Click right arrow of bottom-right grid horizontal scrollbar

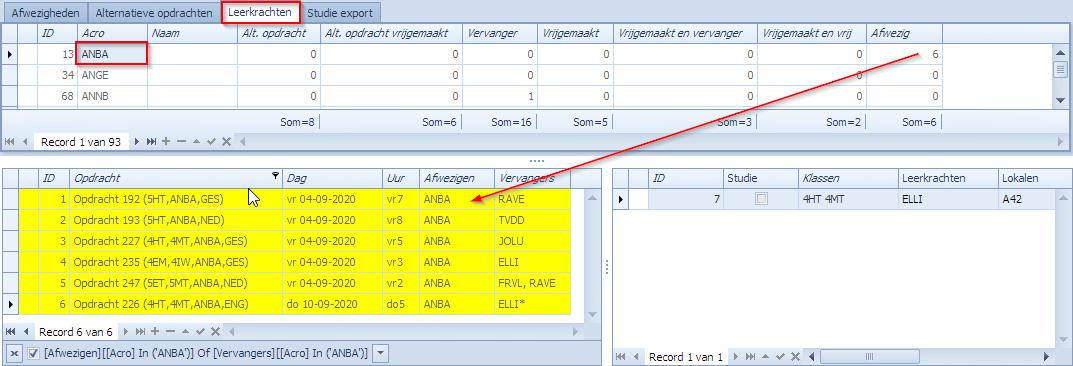(x=1046, y=356)
